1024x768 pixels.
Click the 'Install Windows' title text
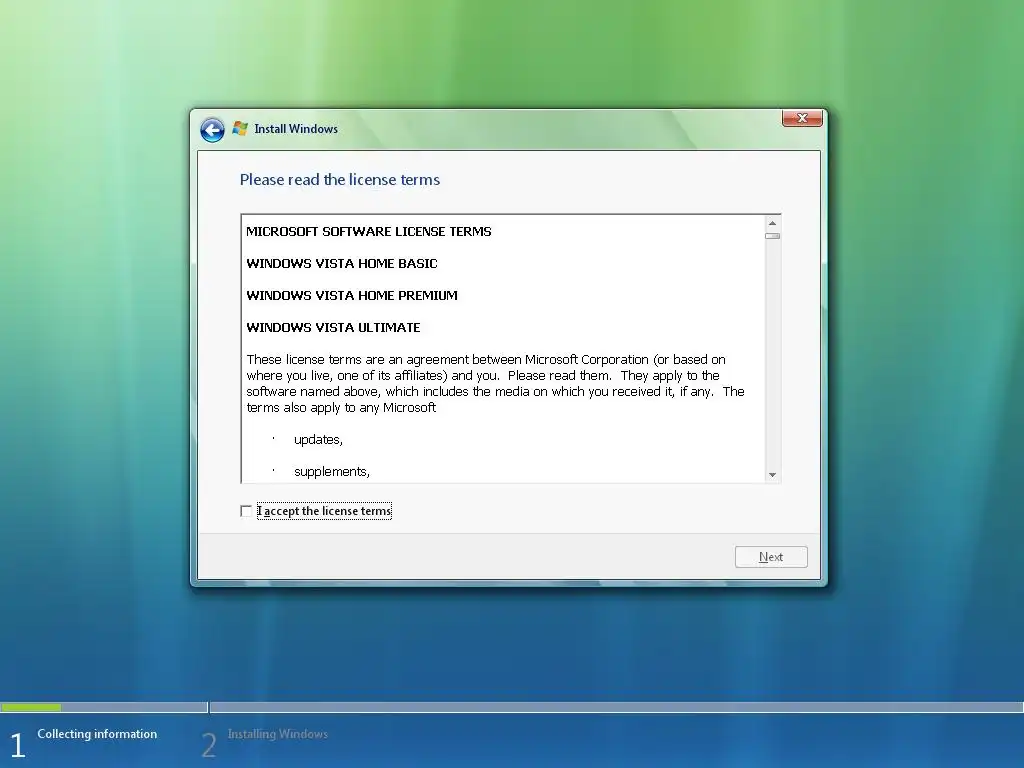point(296,129)
